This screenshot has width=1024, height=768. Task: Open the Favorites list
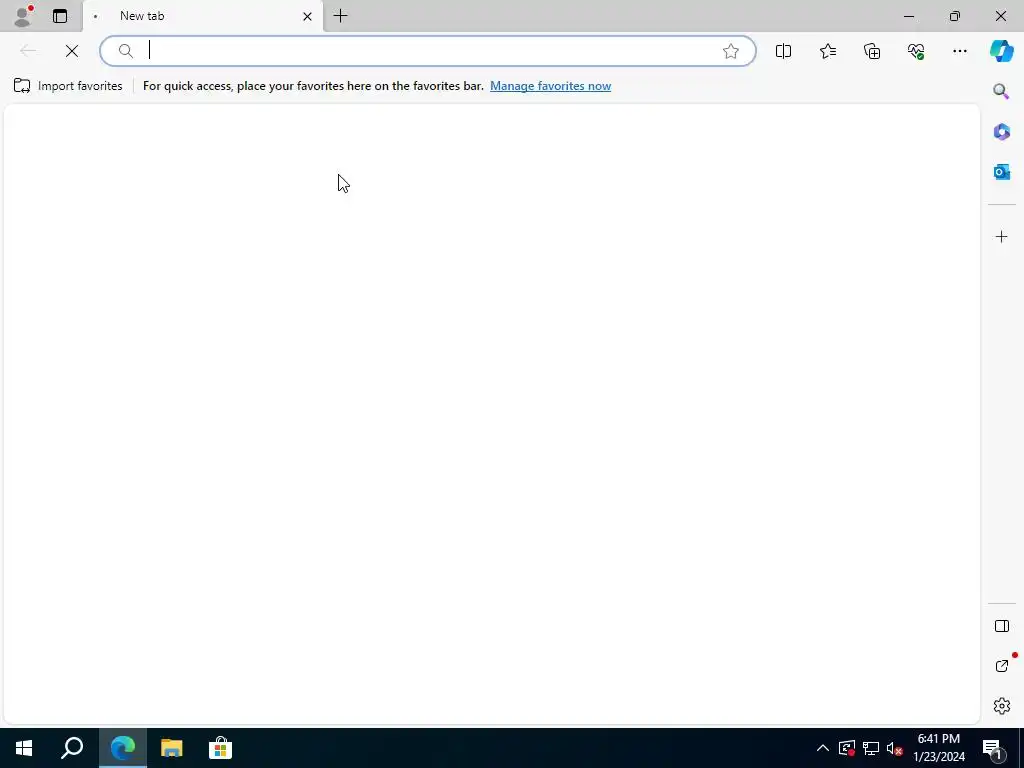827,51
